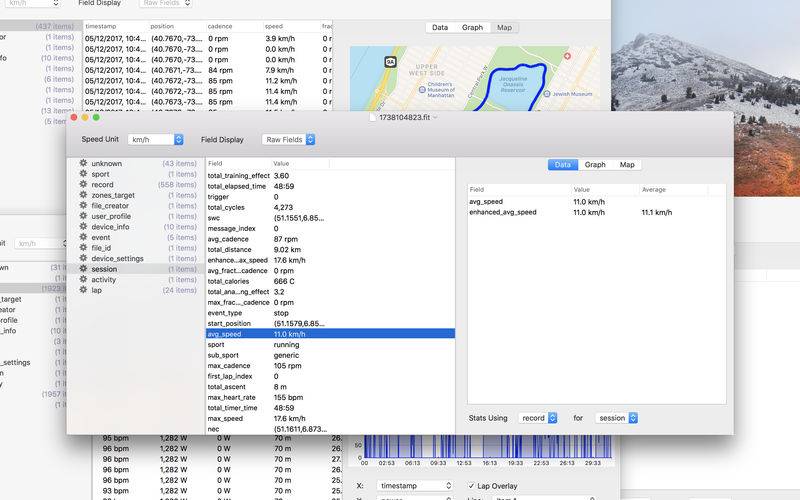Open the Speed Unit km/h dropdown

click(x=156, y=139)
